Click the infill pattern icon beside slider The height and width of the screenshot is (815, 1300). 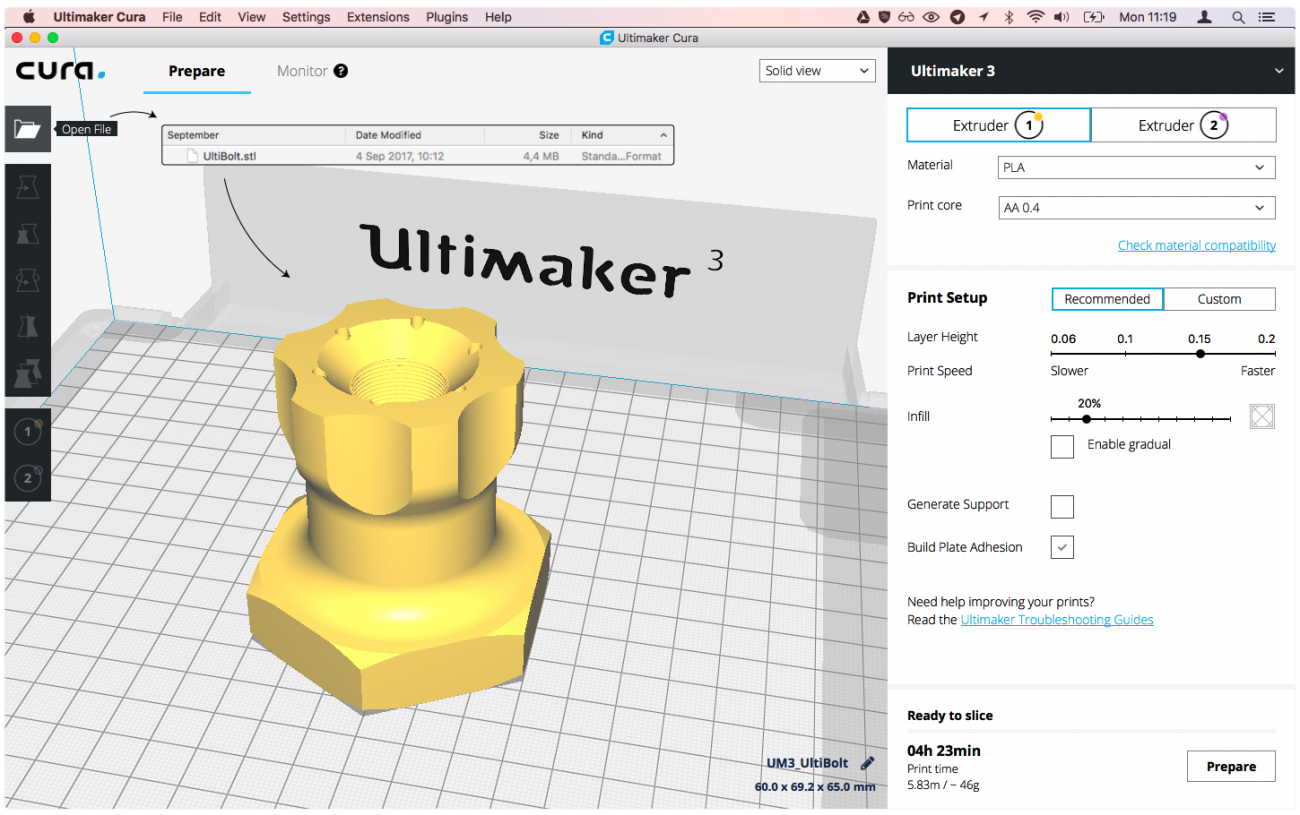coord(1262,416)
